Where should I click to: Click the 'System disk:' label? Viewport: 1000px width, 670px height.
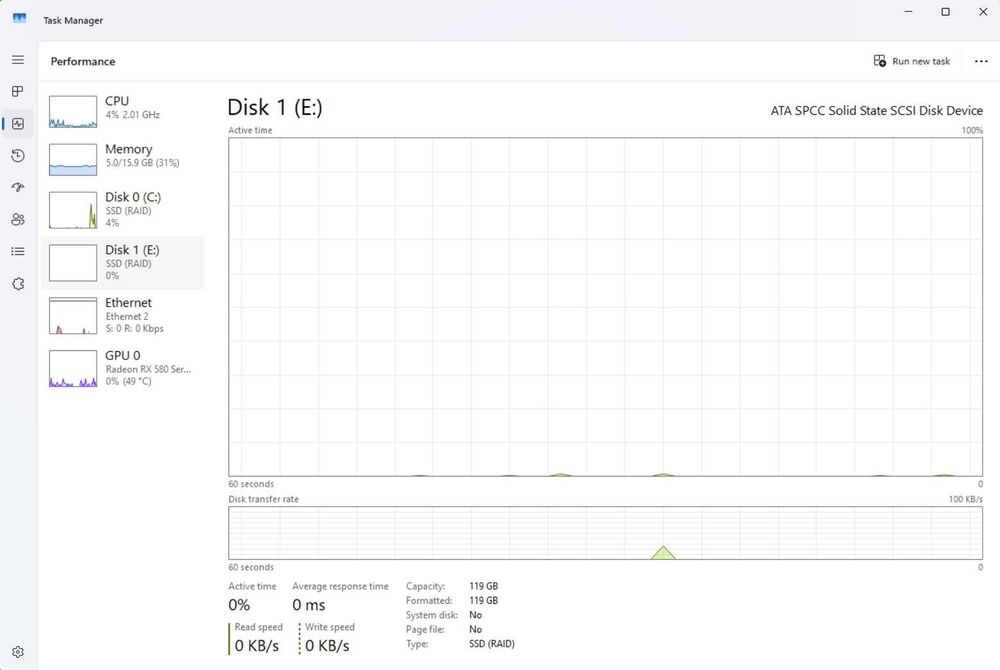point(432,615)
